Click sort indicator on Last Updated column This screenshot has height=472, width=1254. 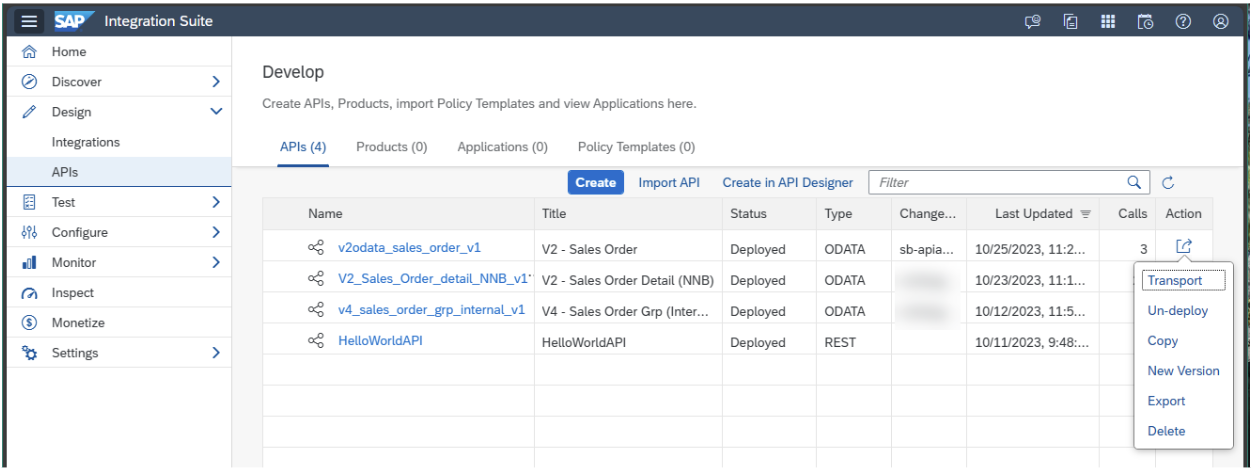(x=1085, y=214)
